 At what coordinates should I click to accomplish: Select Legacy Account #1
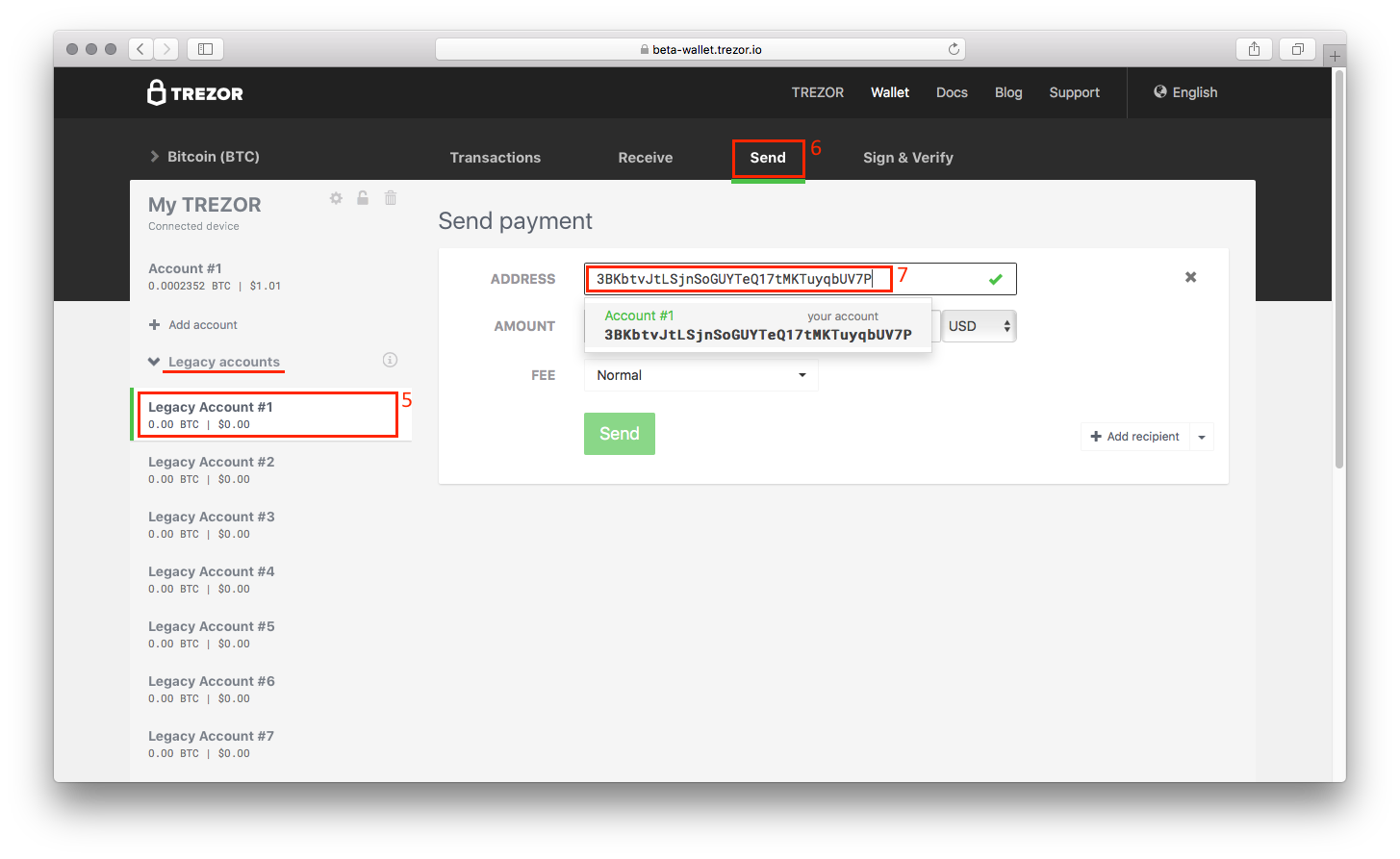tap(270, 415)
